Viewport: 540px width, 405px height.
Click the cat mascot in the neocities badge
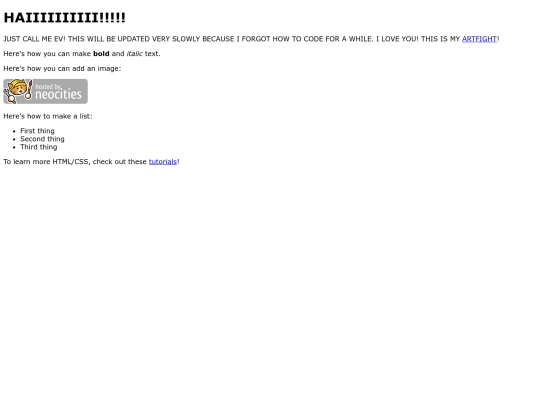[x=18, y=91]
